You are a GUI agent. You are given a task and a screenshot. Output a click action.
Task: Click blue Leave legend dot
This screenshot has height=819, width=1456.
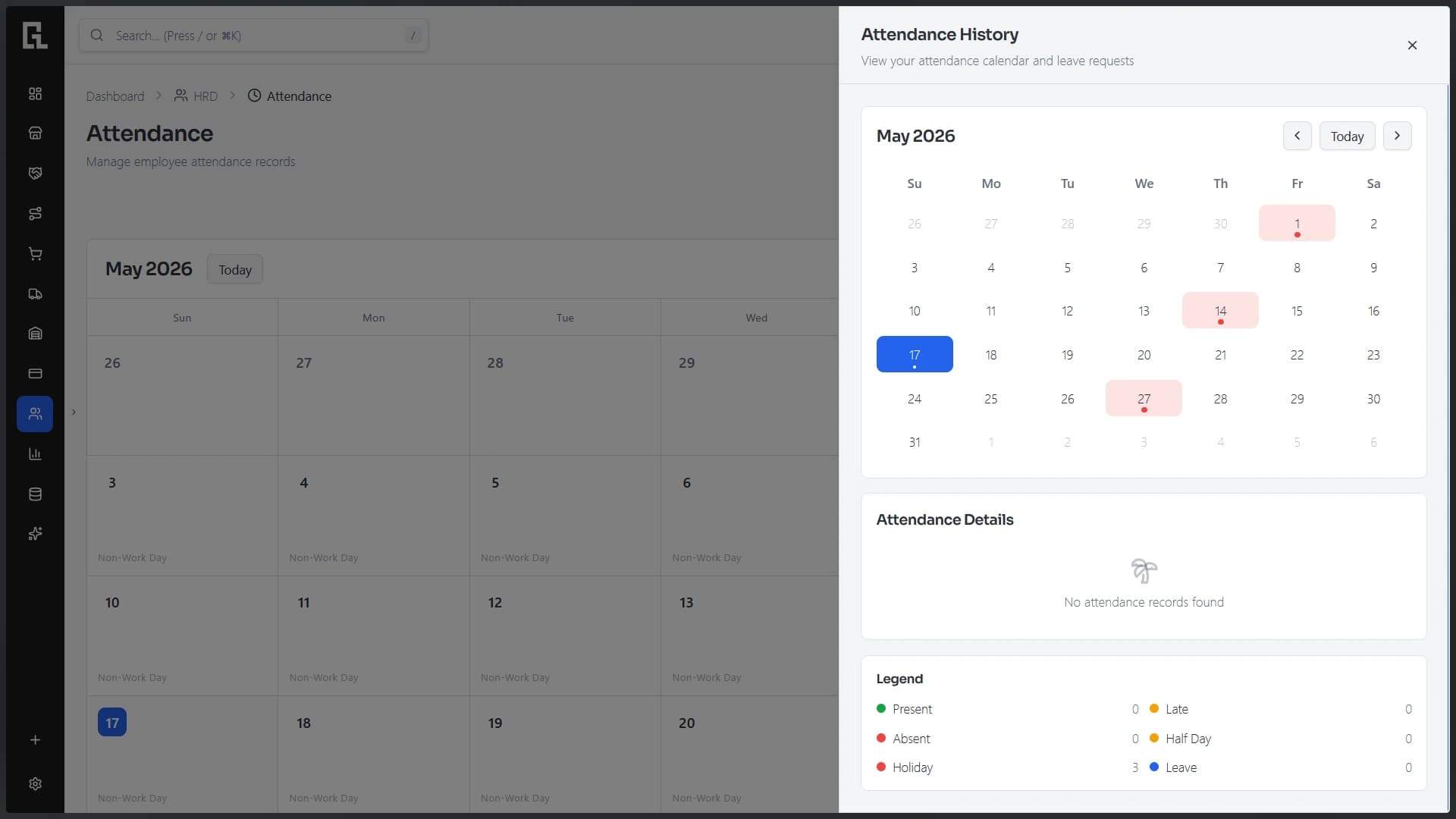(x=1154, y=767)
